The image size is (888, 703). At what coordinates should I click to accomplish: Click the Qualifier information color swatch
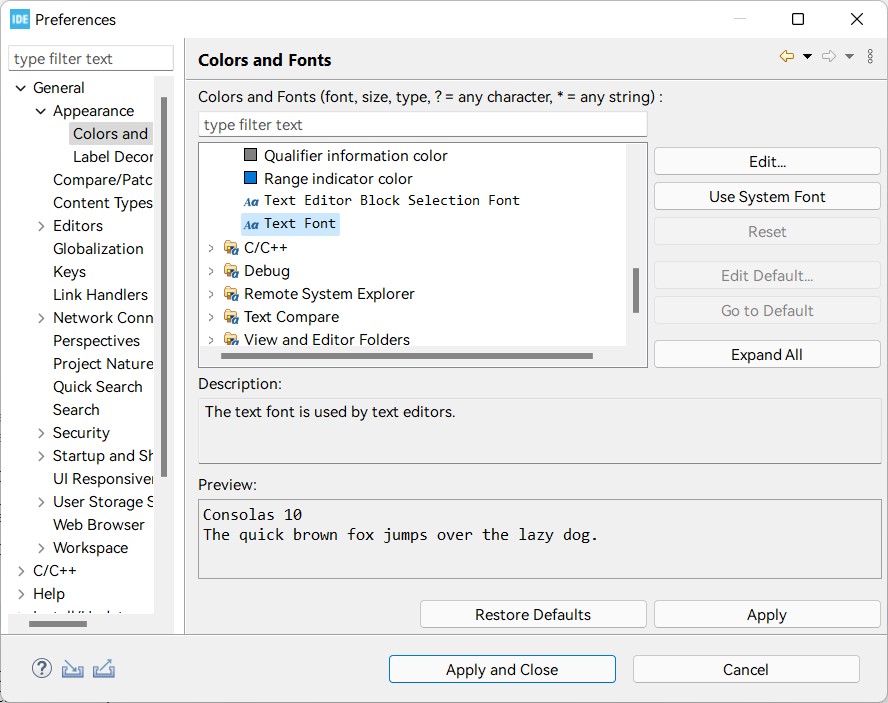(x=251, y=155)
